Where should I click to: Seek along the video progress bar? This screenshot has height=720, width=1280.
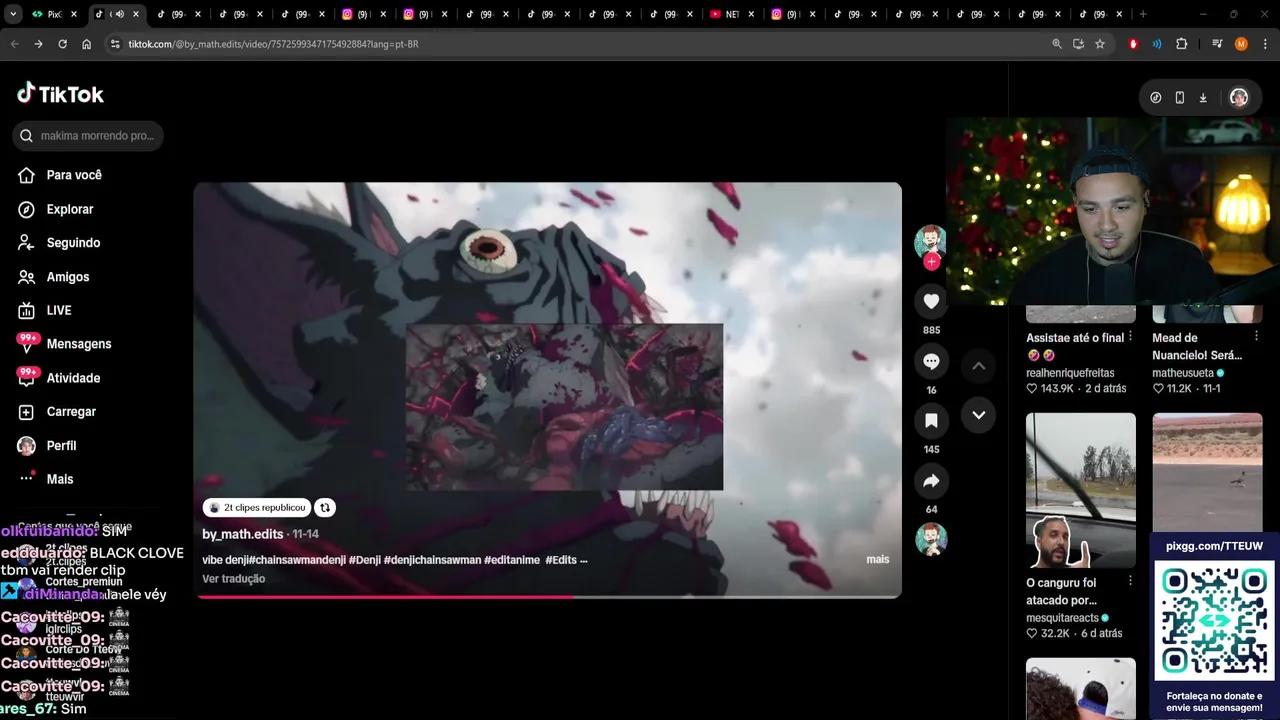[548, 596]
